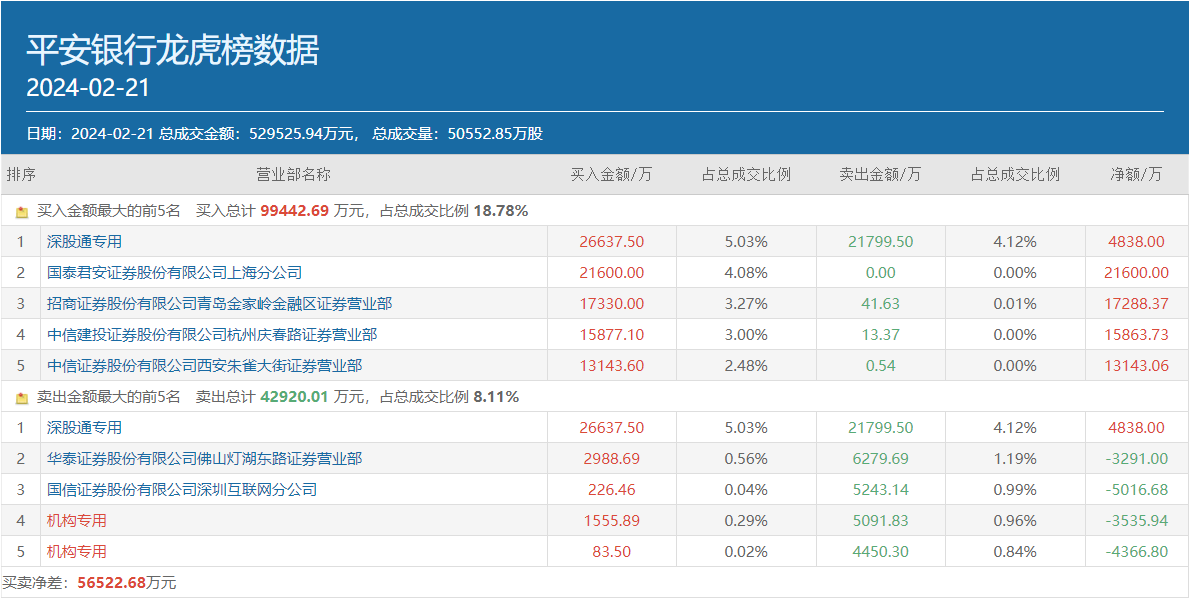Open 中信证券西安朱雀大街证券营业部 link
1191x599 pixels.
[204, 366]
